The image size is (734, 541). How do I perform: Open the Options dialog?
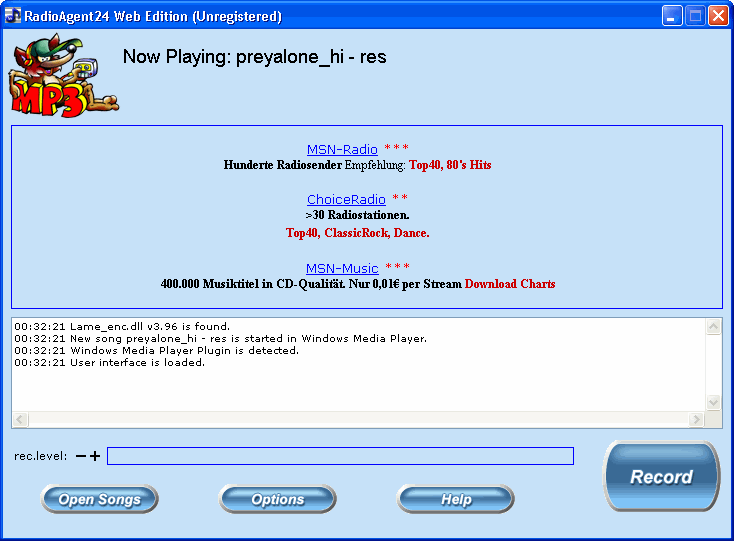pos(278,499)
